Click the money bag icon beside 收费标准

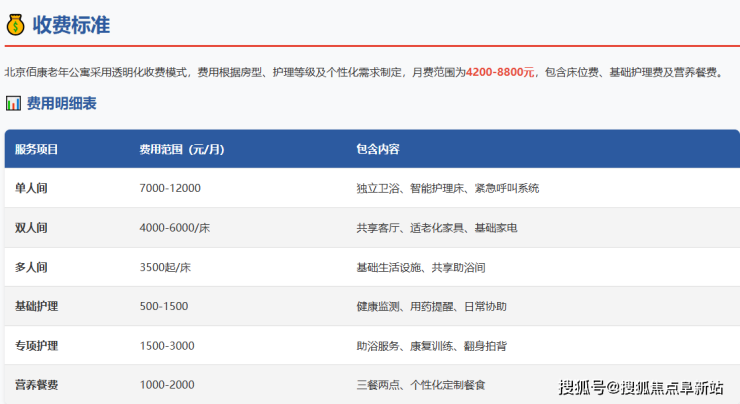pos(16,24)
